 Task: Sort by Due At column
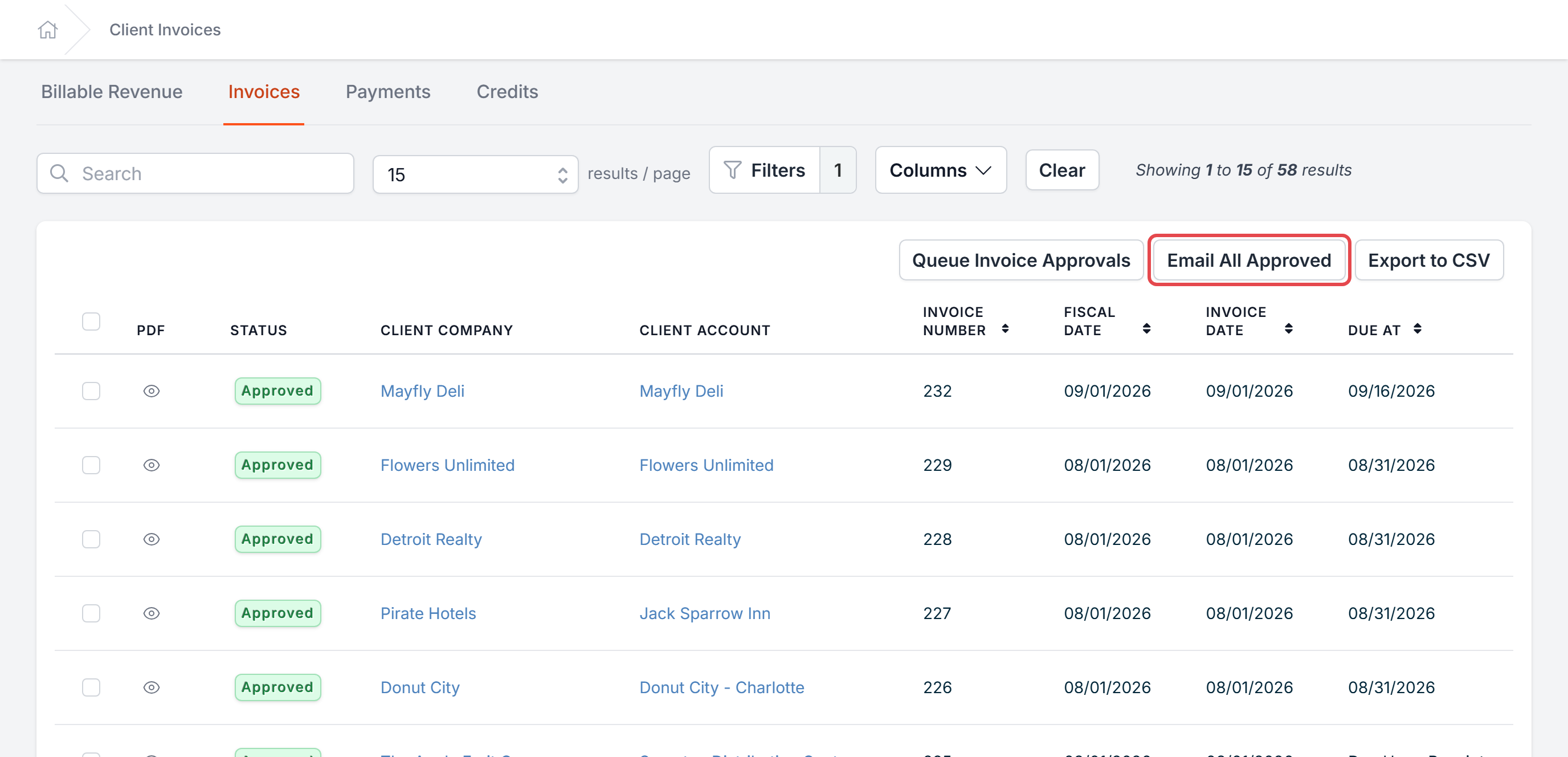point(1417,329)
